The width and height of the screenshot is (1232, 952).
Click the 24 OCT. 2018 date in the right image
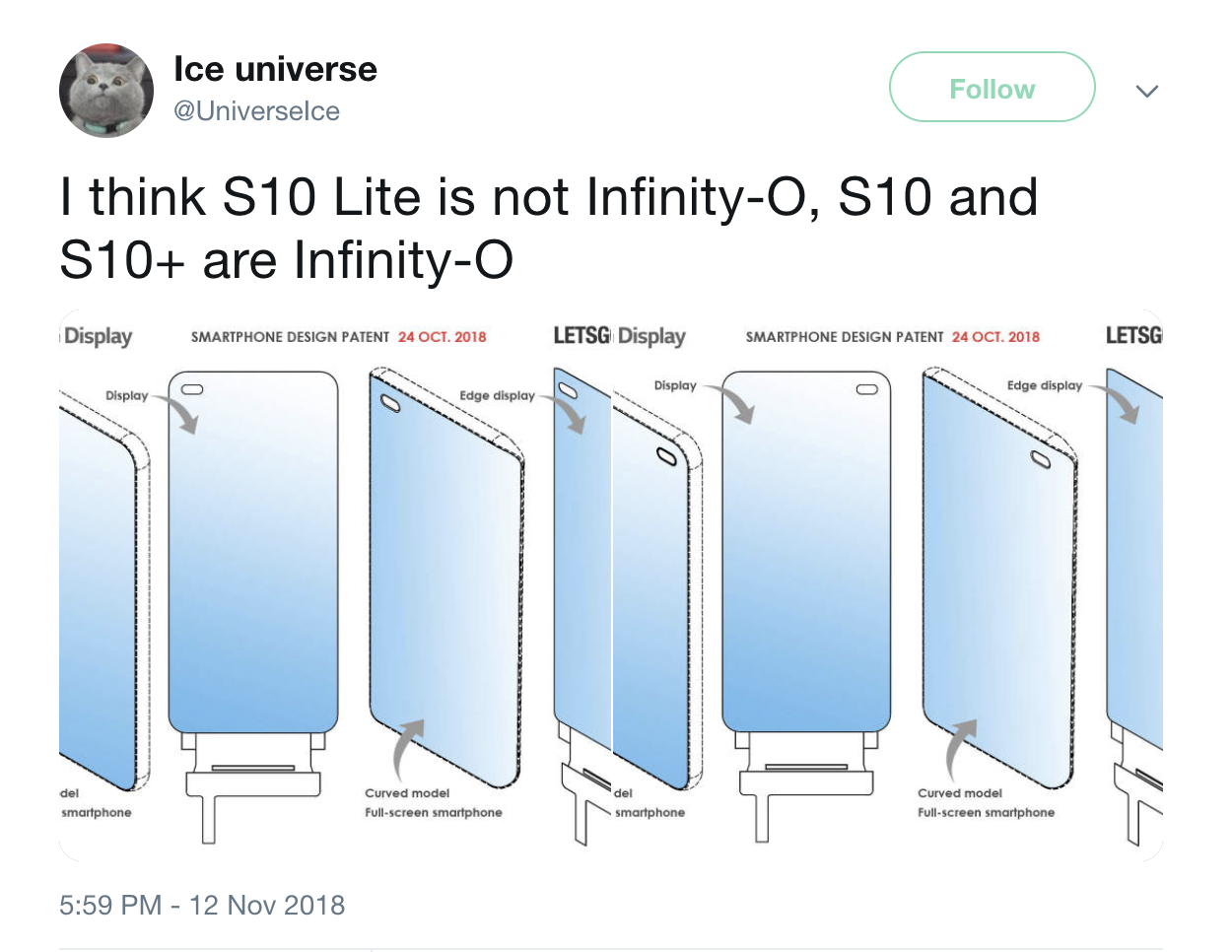pos(995,337)
